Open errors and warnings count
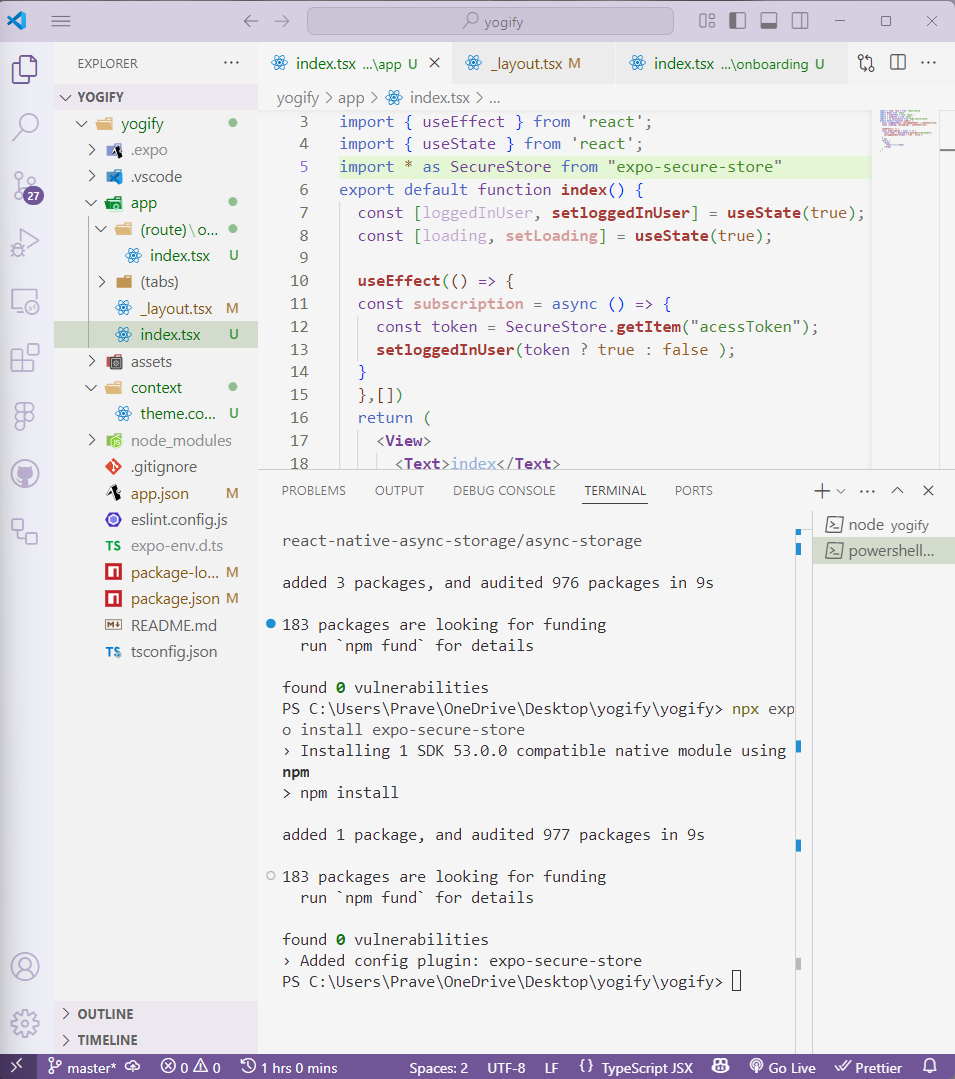 pos(191,1067)
